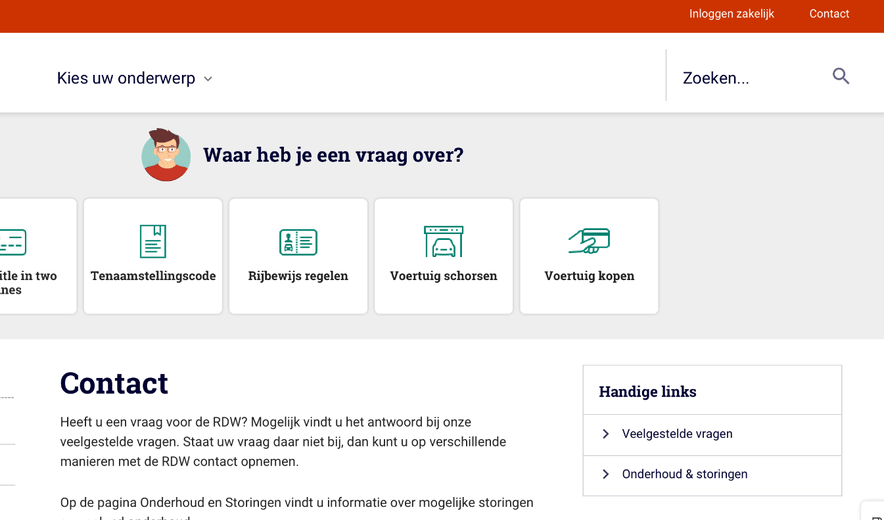Screen dimensions: 884x520
Task: Expand the Kies uw onderwerp dropdown
Action: tap(135, 78)
